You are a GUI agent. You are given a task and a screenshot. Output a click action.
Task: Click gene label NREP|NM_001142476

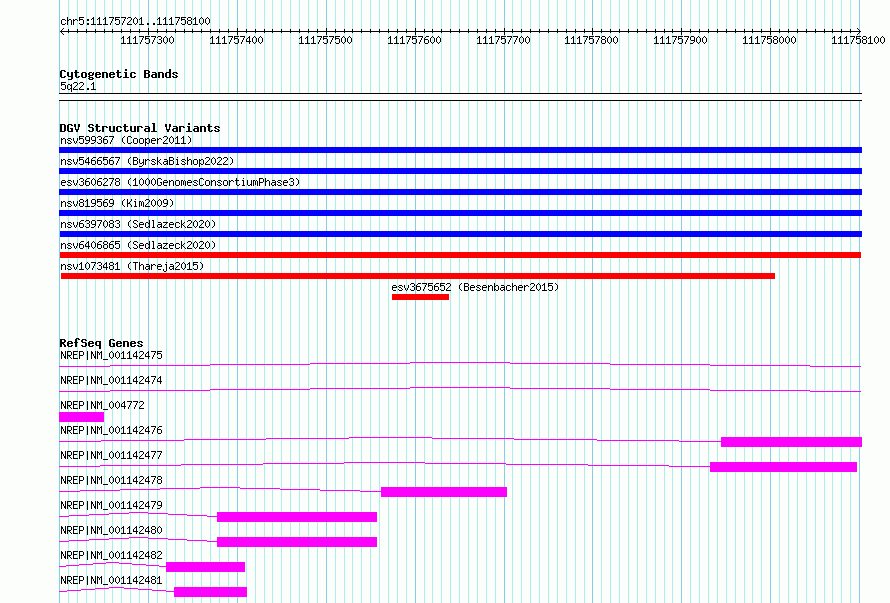111,430
